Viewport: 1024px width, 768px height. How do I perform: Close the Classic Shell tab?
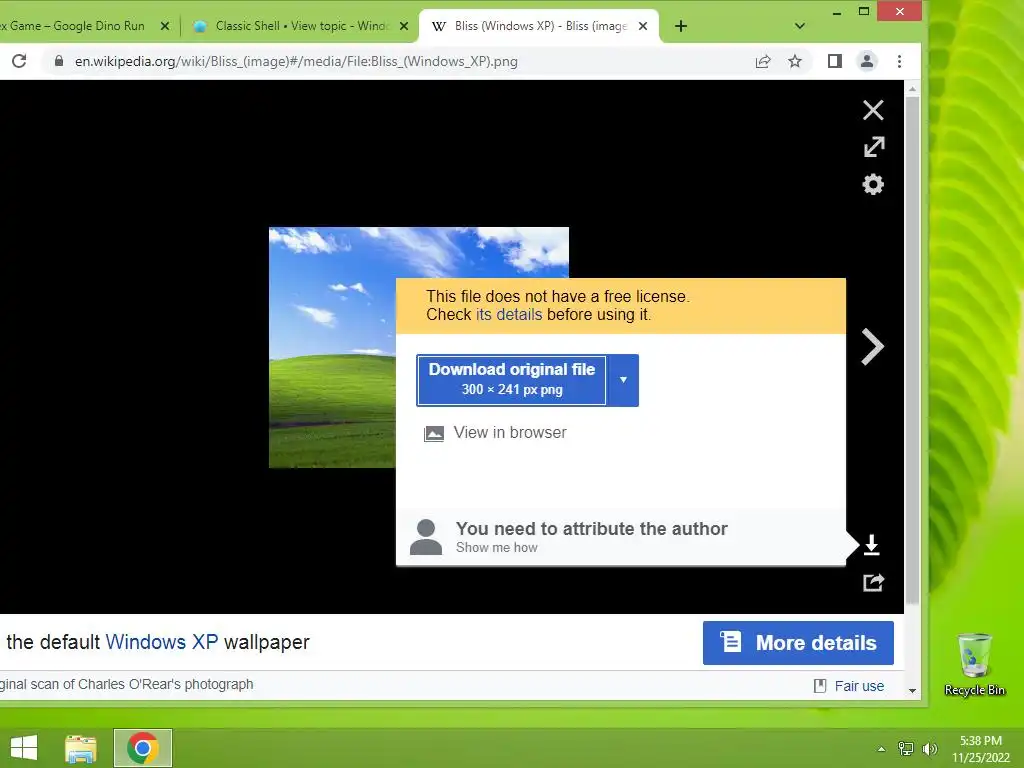pyautogui.click(x=404, y=26)
